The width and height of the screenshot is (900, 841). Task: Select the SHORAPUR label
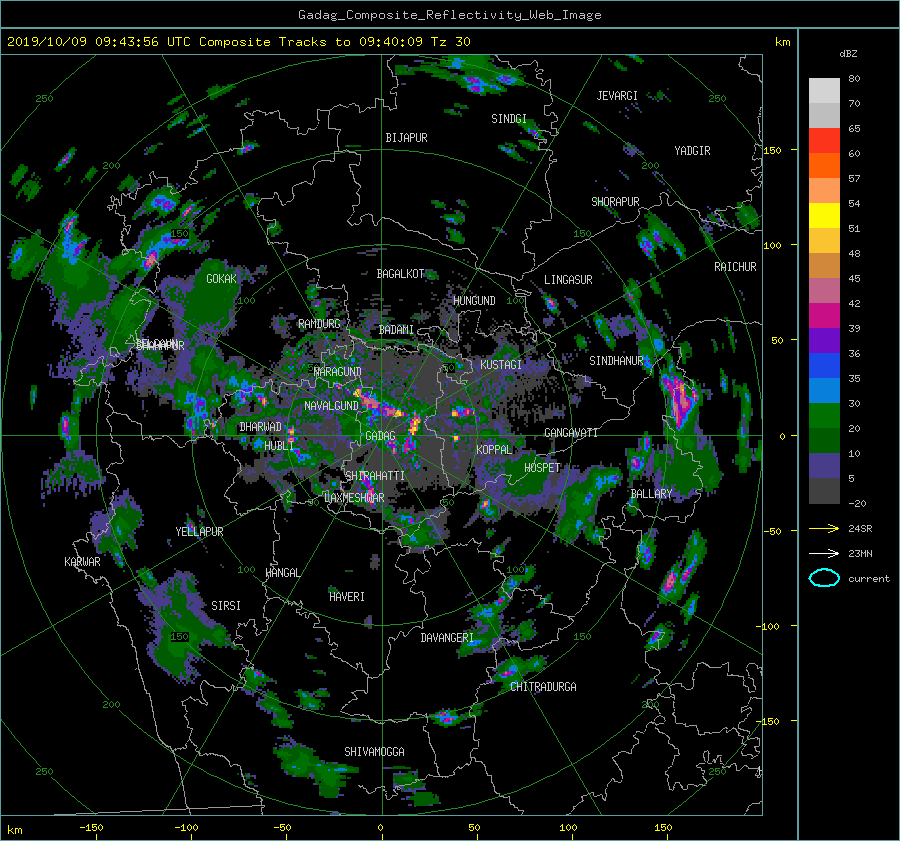point(615,202)
